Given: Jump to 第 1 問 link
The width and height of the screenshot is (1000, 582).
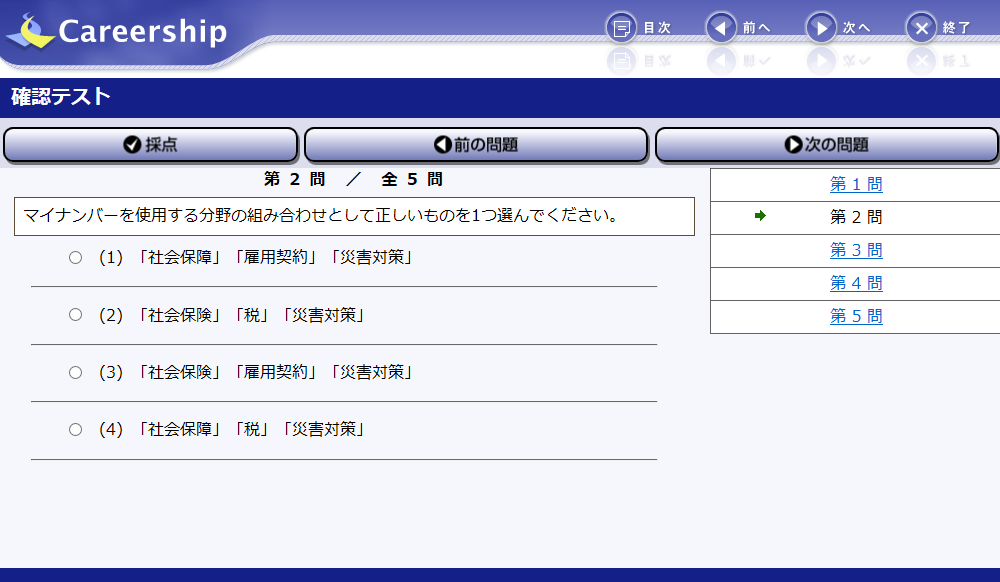Looking at the screenshot, I should (x=856, y=184).
